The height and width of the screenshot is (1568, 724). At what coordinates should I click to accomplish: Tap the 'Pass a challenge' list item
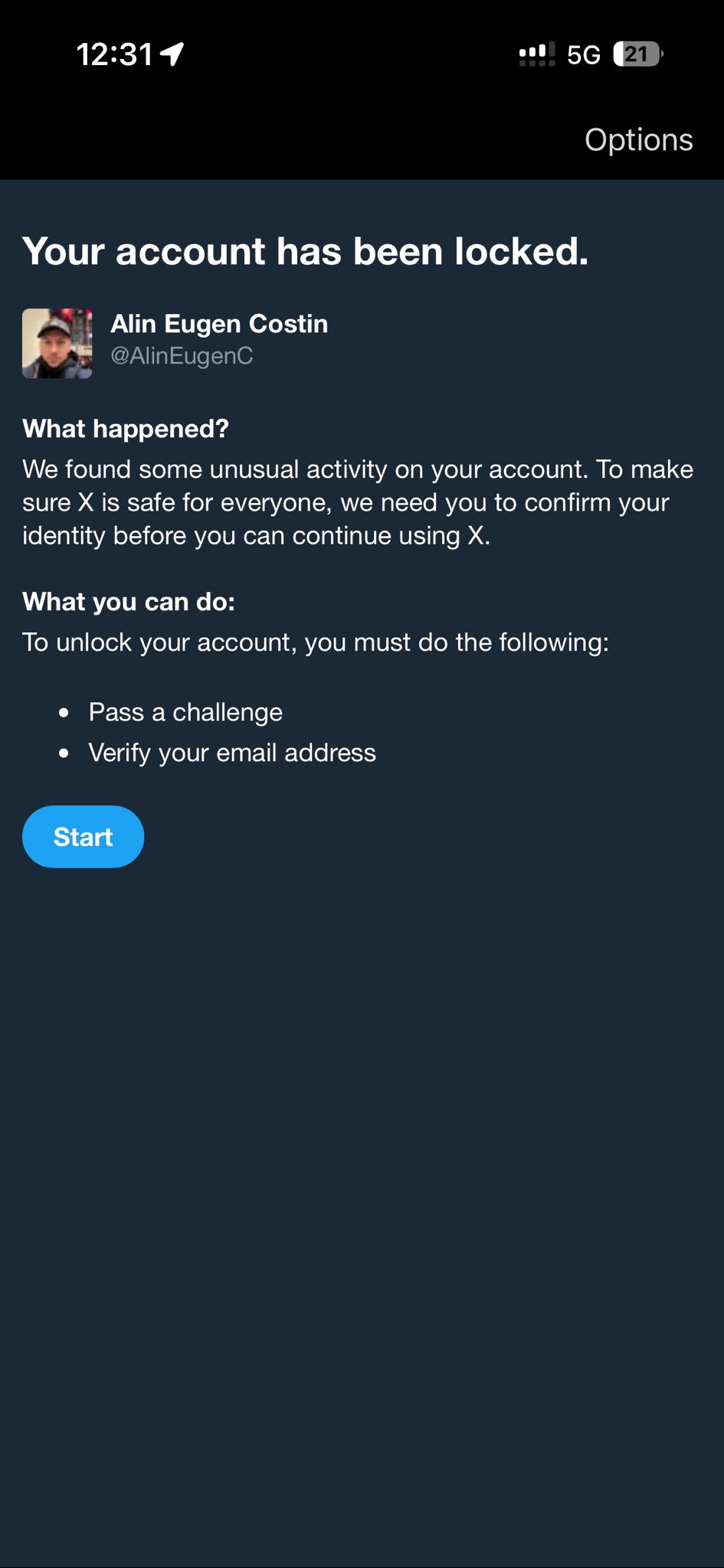point(185,712)
